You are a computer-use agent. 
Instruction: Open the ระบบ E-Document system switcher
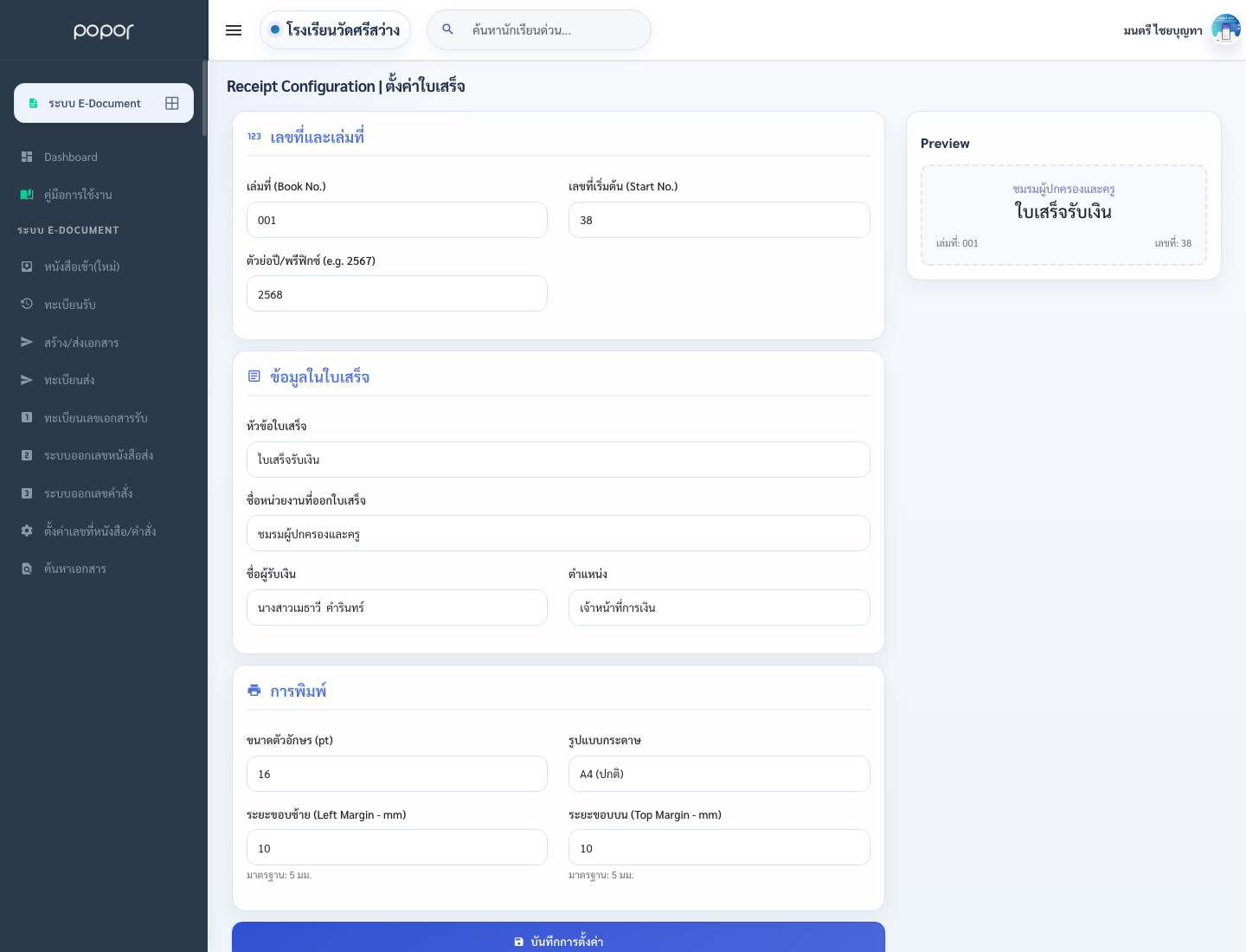pyautogui.click(x=104, y=103)
